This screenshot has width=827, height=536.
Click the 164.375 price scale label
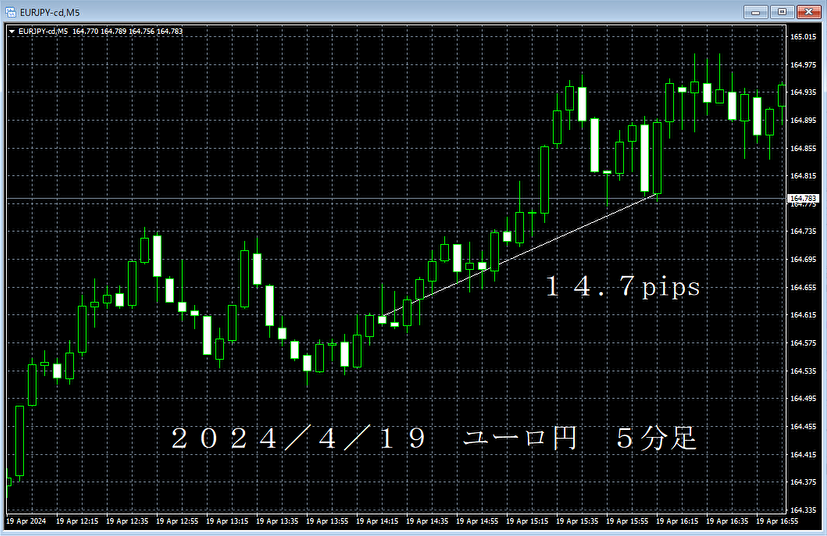click(x=803, y=482)
